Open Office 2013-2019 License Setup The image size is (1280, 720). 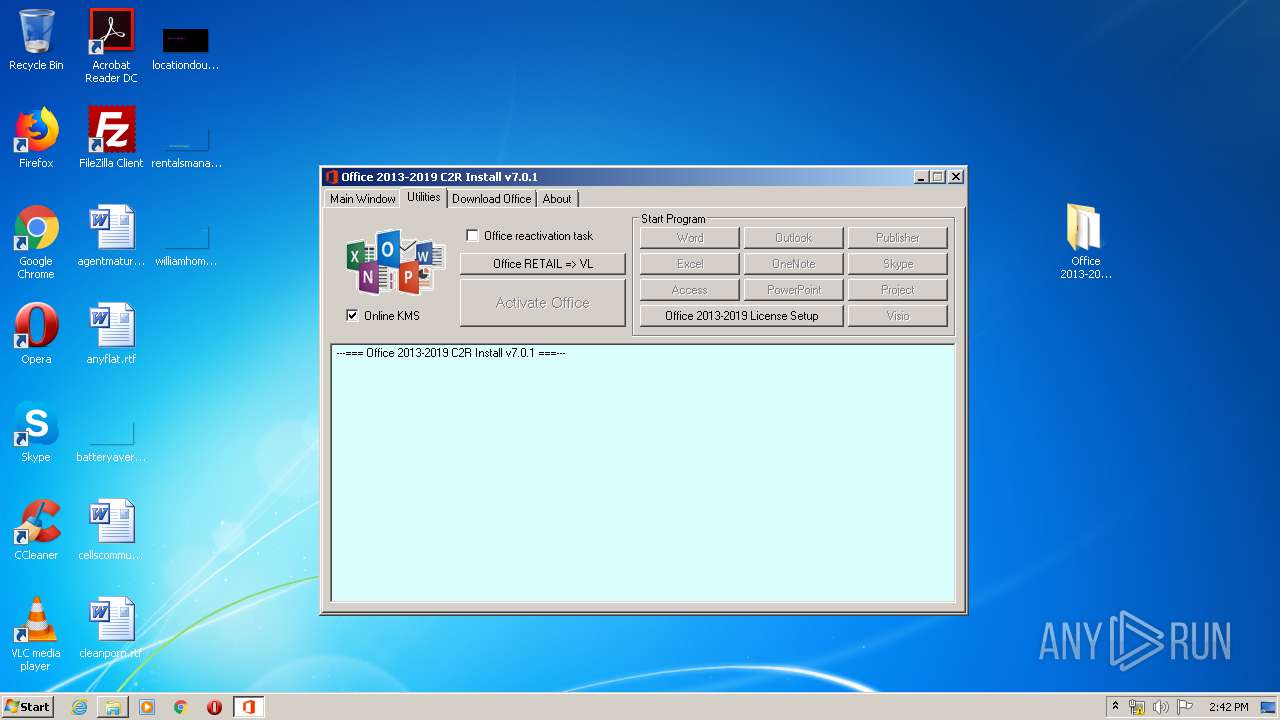point(742,316)
